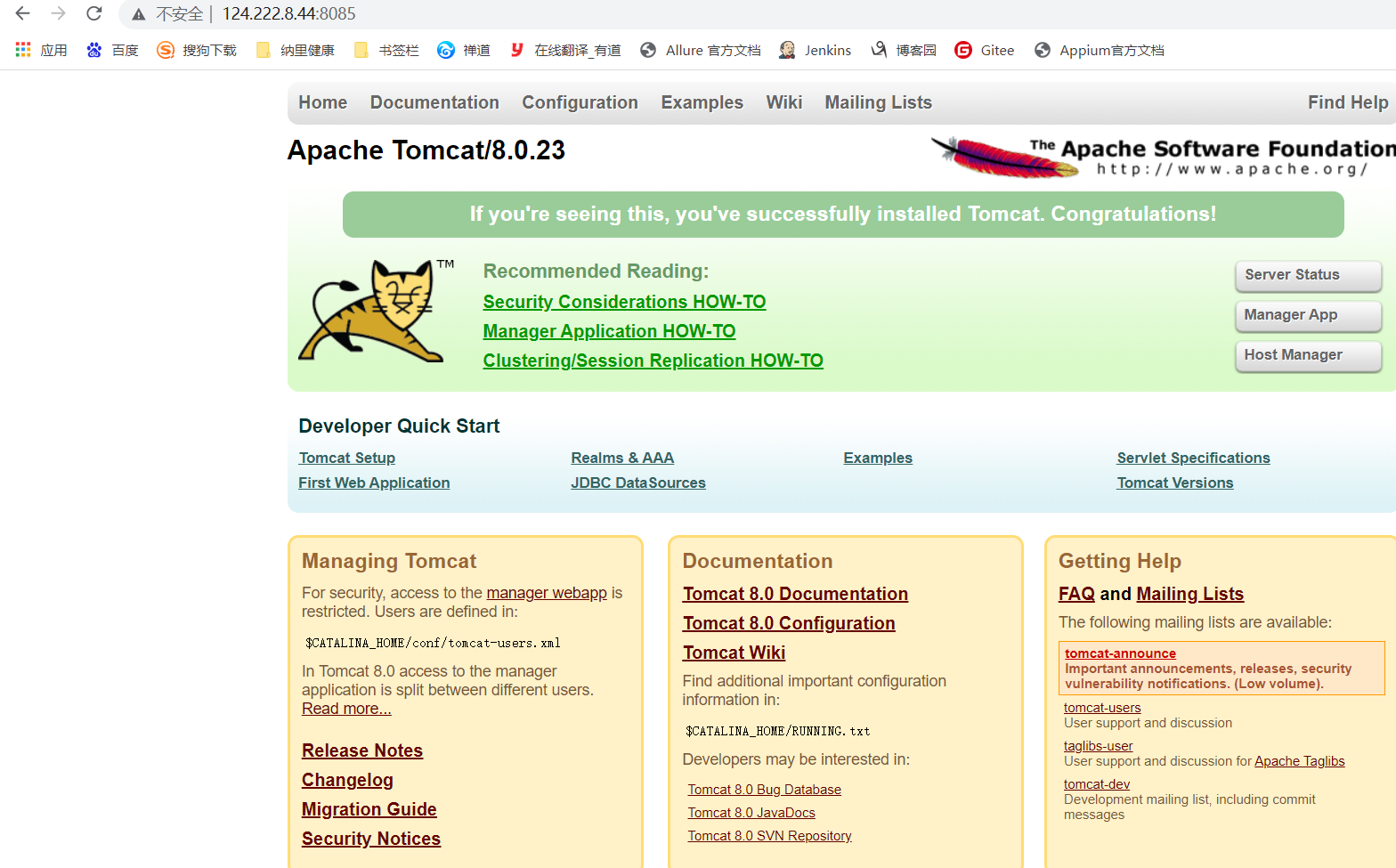Click the $CATALINA_HOME/conf/tomcat-users.xml path text
The width and height of the screenshot is (1396, 868).
tap(433, 643)
